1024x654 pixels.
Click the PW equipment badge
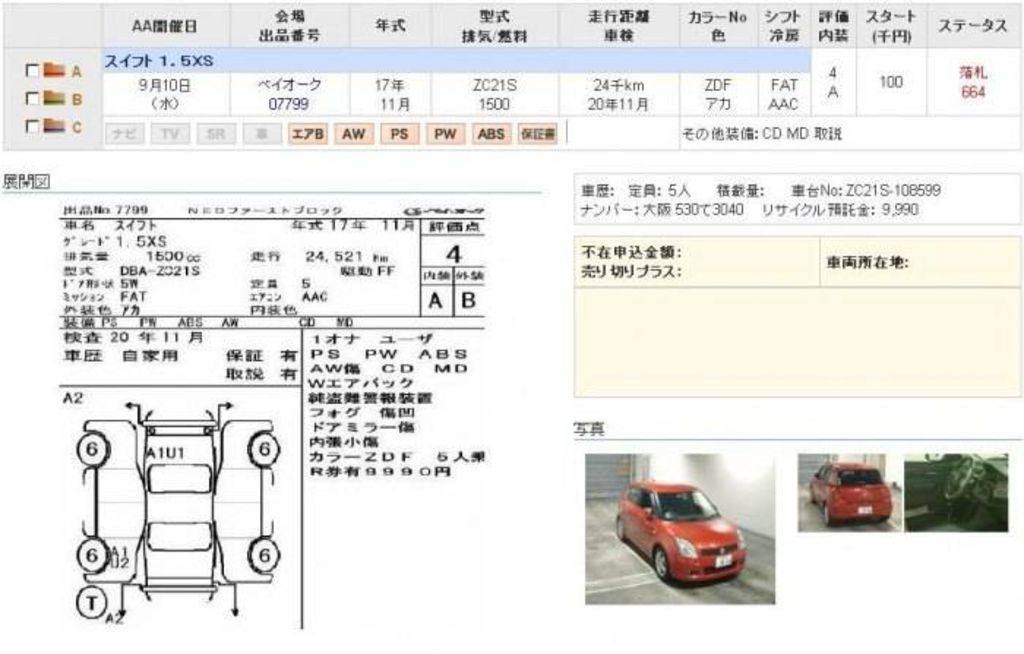[445, 133]
